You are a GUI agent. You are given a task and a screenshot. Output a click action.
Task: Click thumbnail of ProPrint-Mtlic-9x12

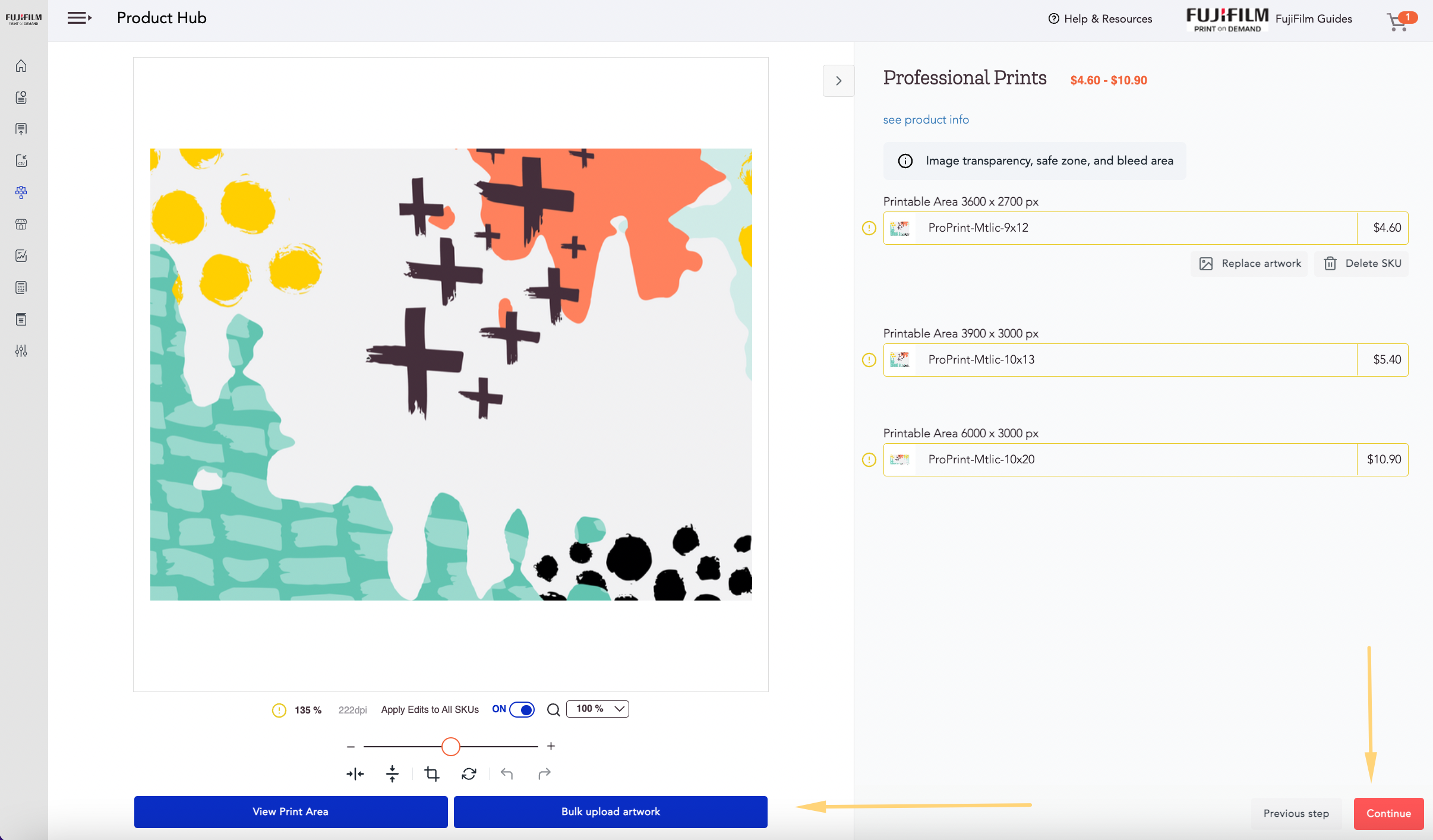(x=900, y=228)
